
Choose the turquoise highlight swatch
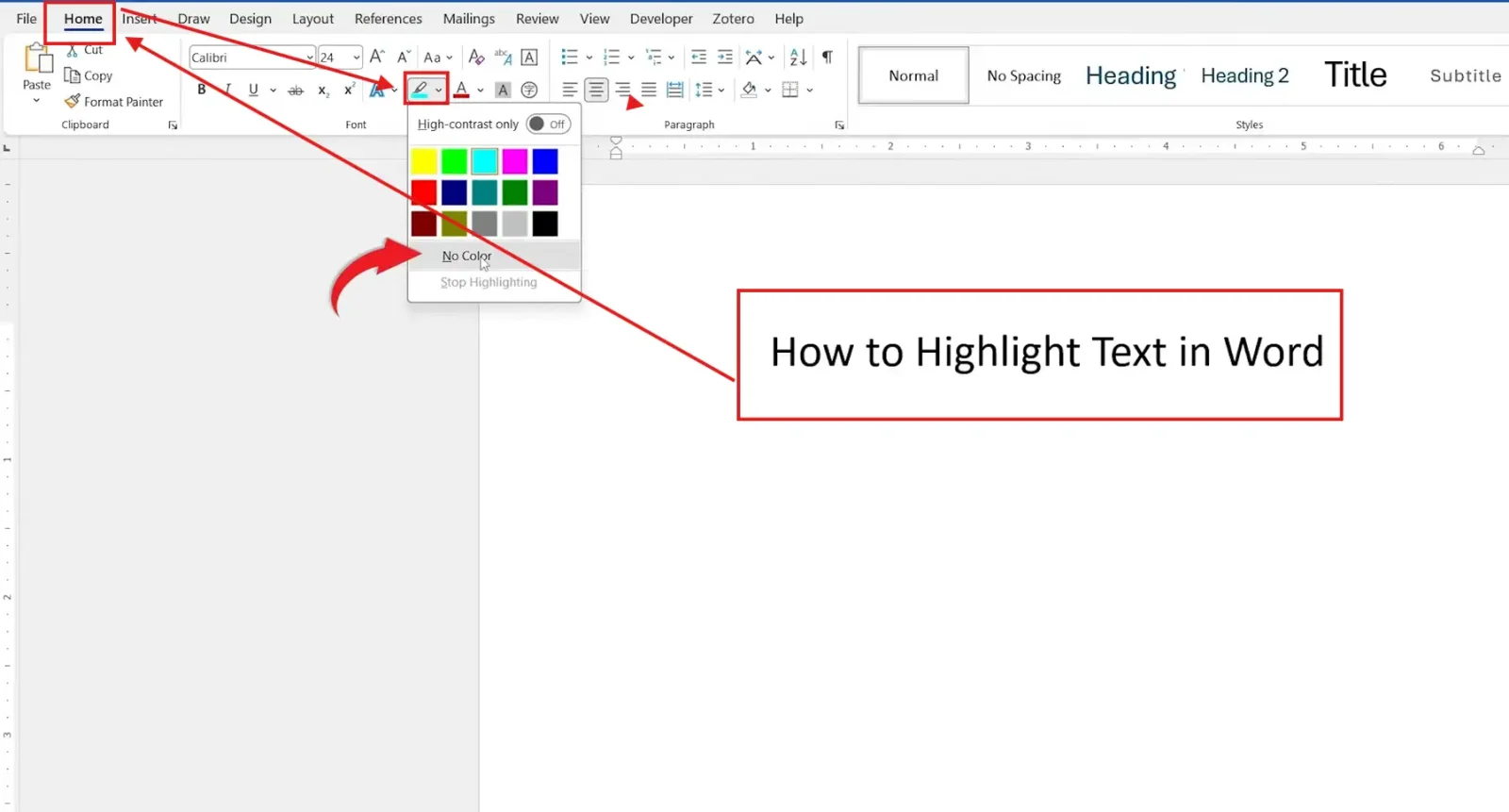coord(485,161)
